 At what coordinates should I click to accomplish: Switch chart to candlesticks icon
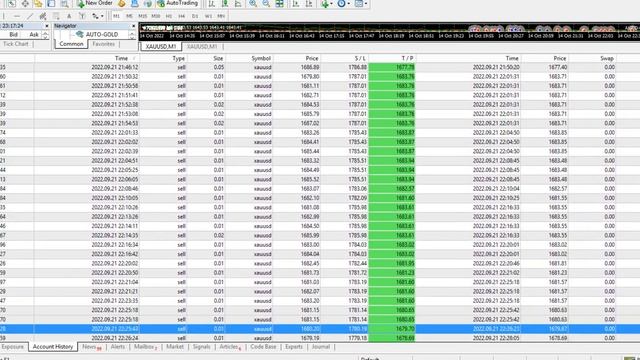225,4
